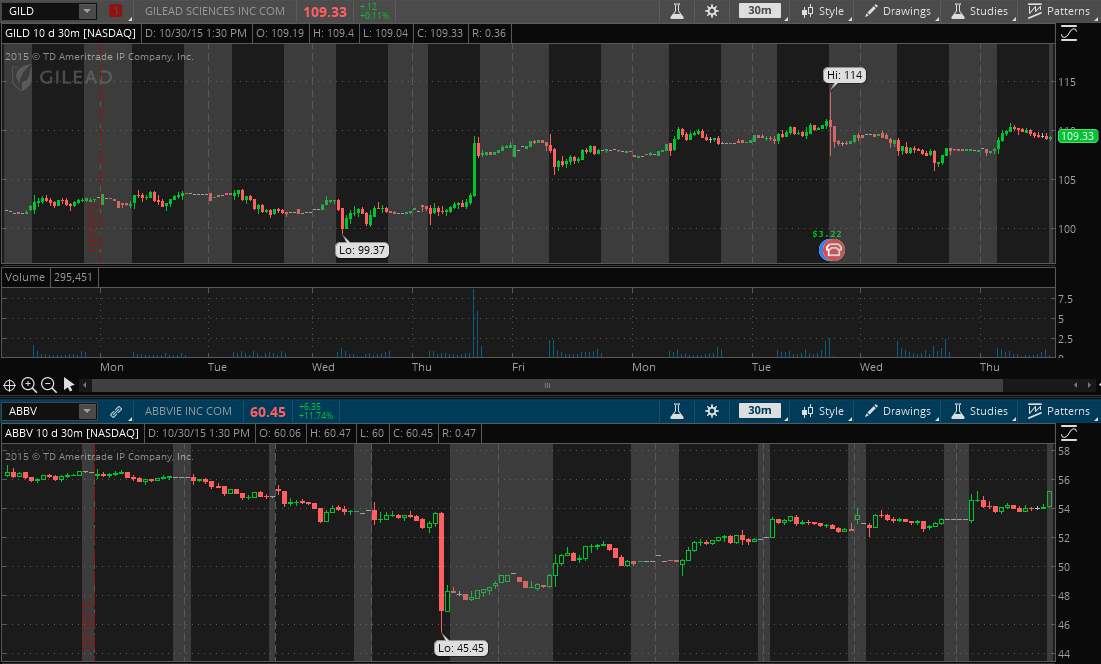Click green 109.33 last-price label on axis

[1077, 136]
